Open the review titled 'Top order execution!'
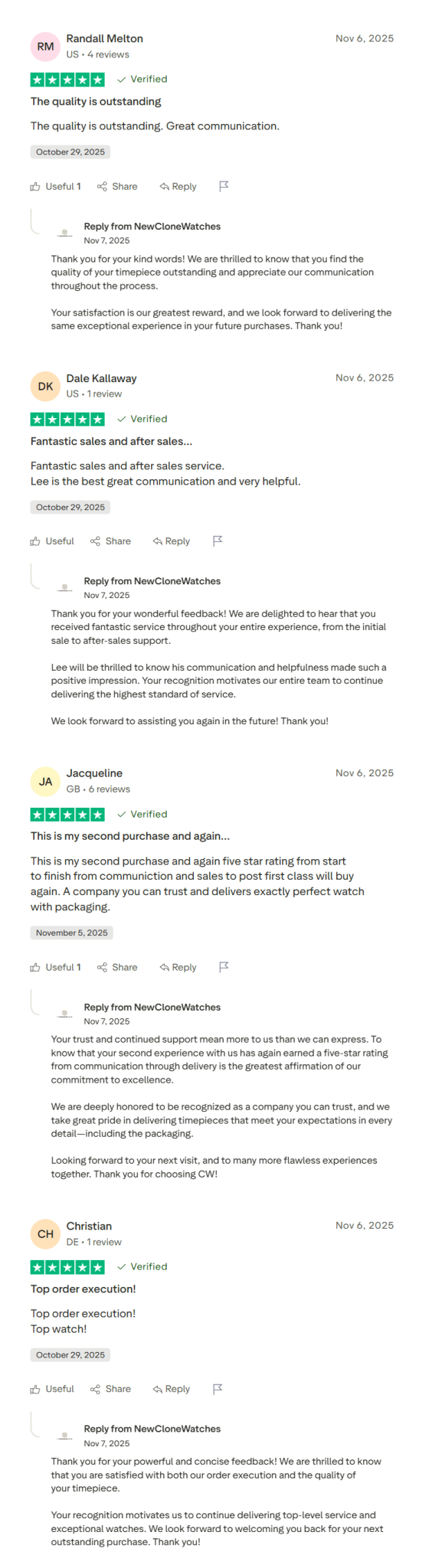The image size is (442, 1568). click(x=83, y=1289)
